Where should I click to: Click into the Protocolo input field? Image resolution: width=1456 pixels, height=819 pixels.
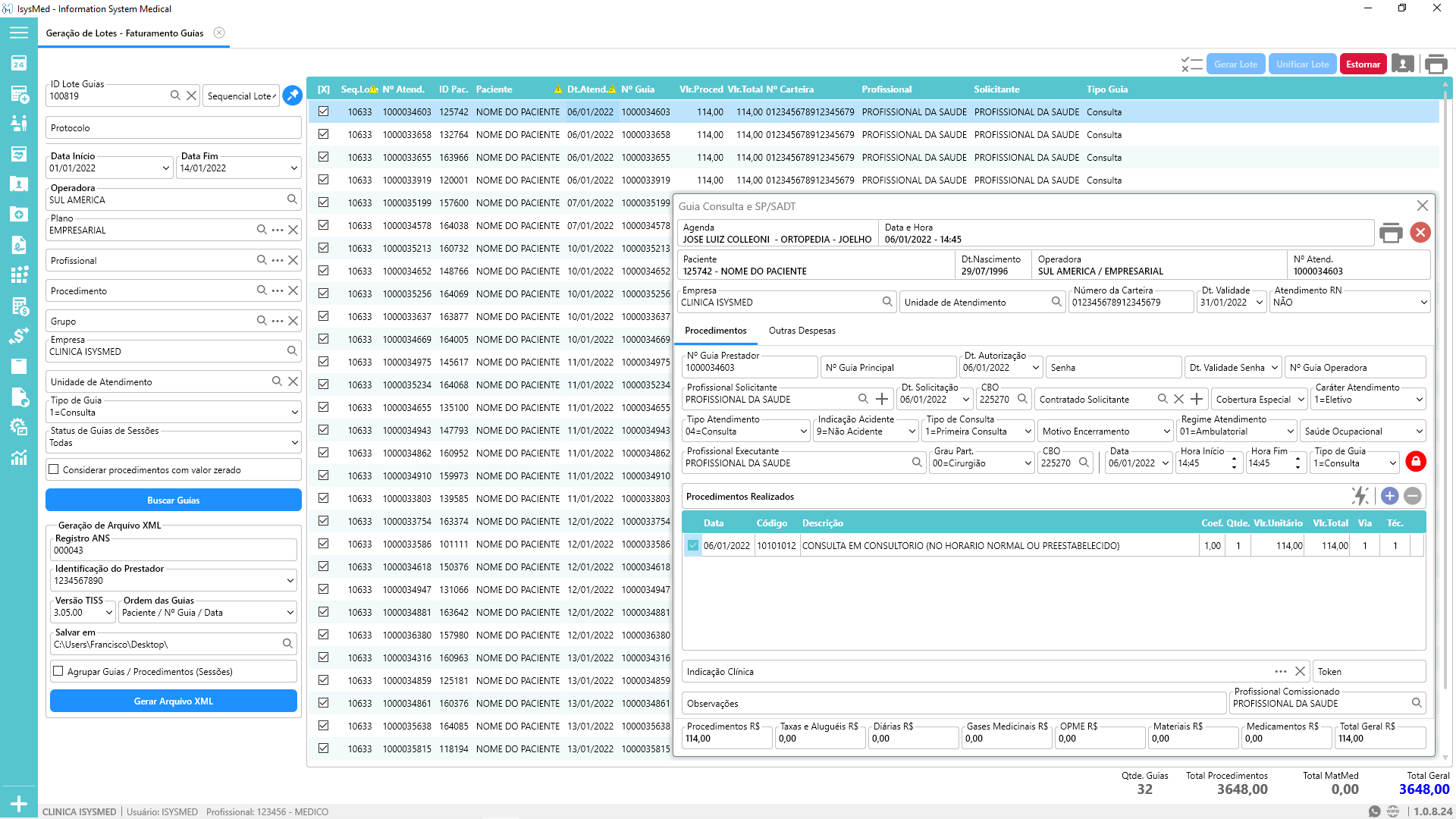coord(174,128)
